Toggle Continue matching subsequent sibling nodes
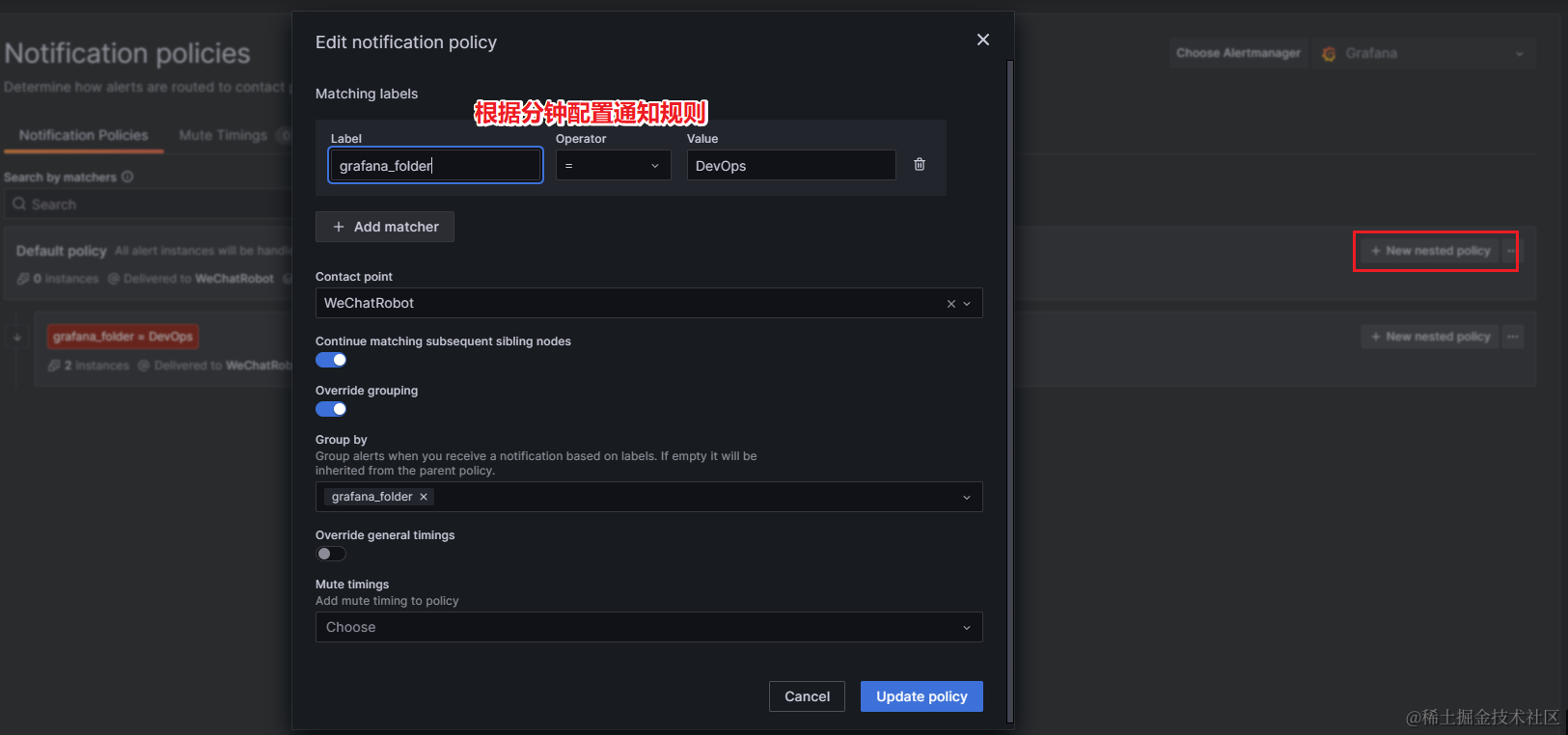1568x735 pixels. 331,360
